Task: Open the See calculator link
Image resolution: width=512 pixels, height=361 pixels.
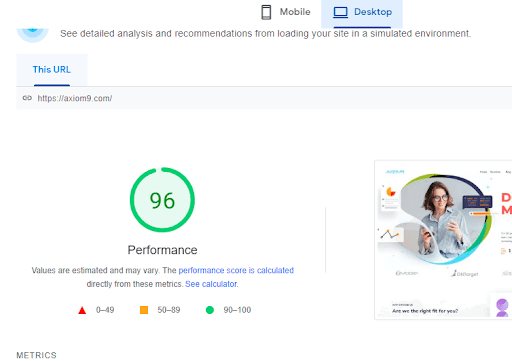Action: coord(212,284)
